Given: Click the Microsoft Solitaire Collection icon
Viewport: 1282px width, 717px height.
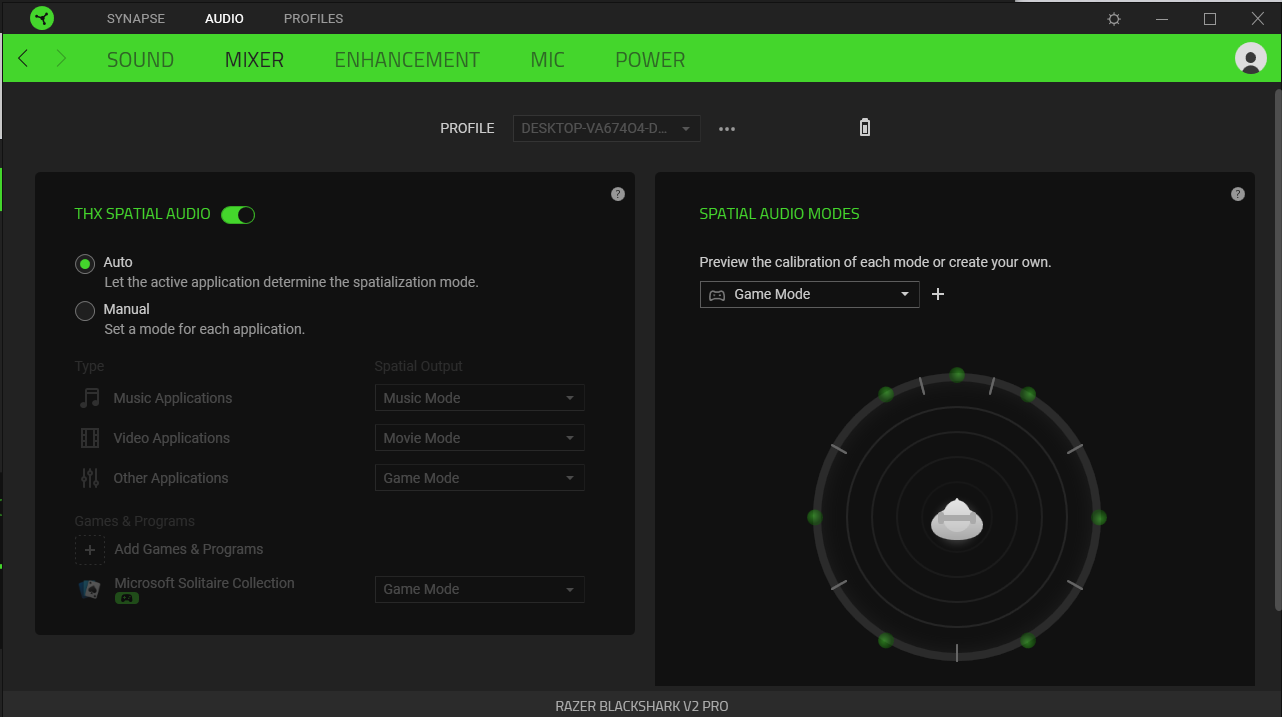Looking at the screenshot, I should 90,589.
